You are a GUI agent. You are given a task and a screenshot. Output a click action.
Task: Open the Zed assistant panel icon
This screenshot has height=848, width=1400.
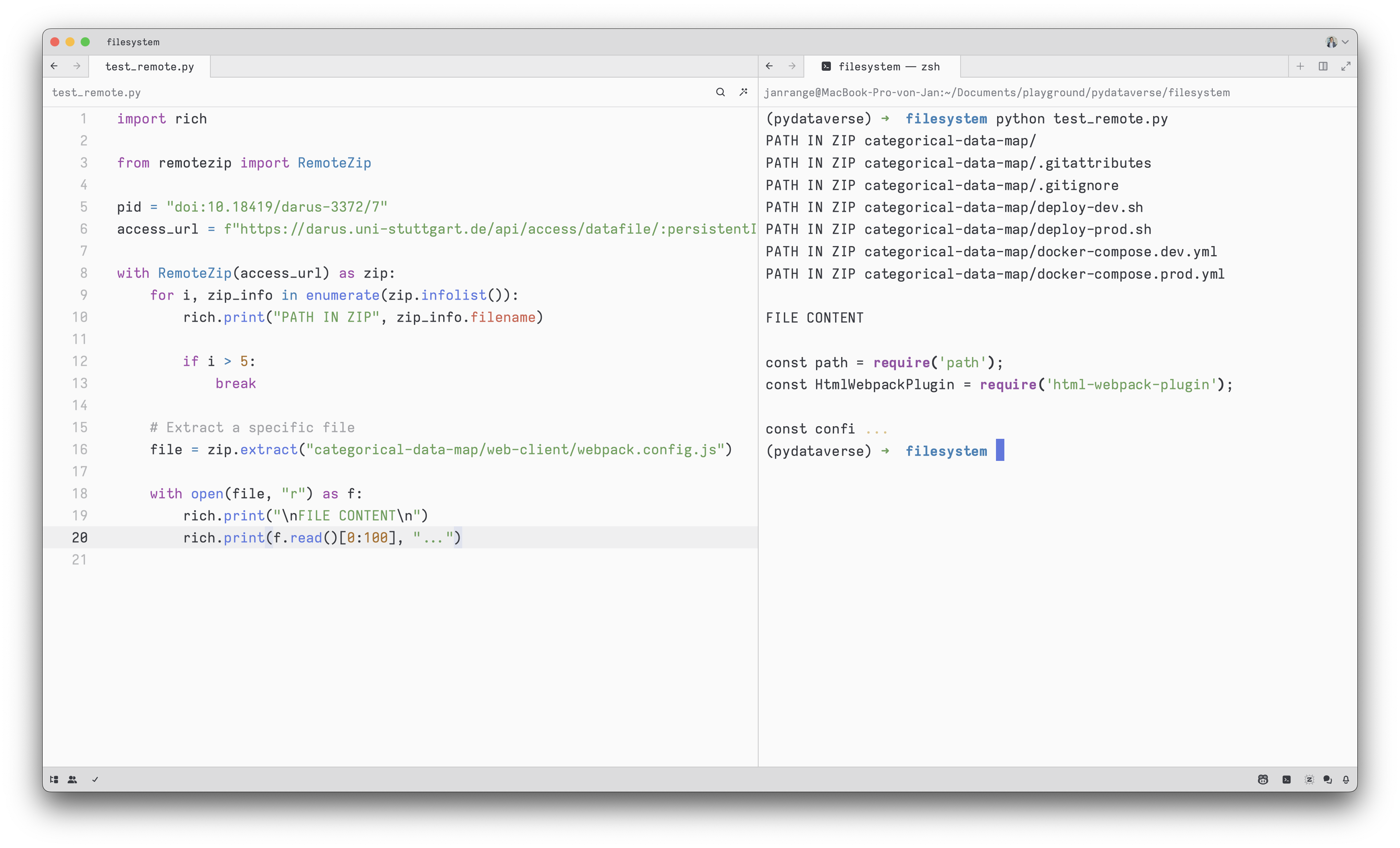pos(1309,779)
